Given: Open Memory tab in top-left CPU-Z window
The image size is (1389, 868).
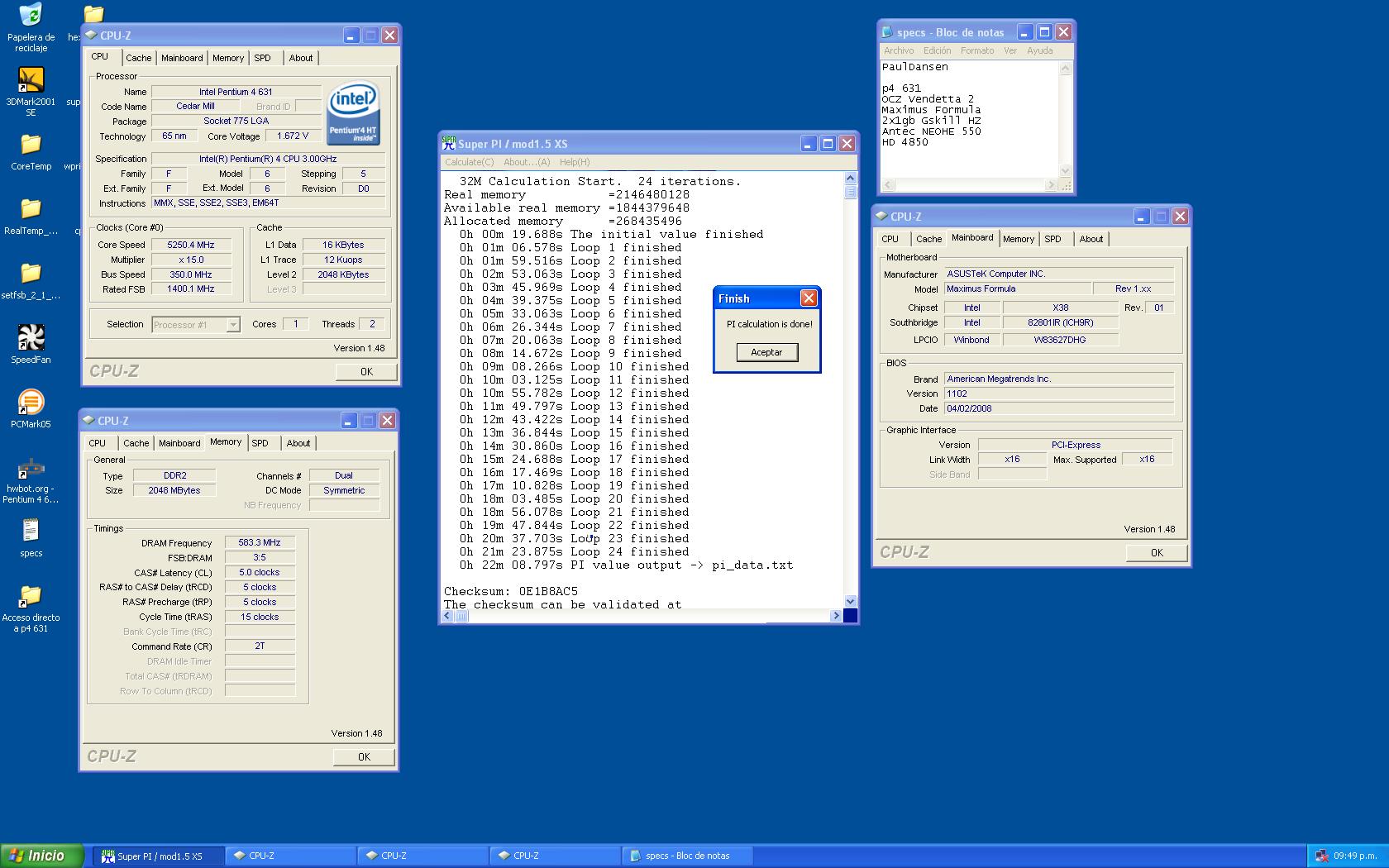Looking at the screenshot, I should click(228, 58).
